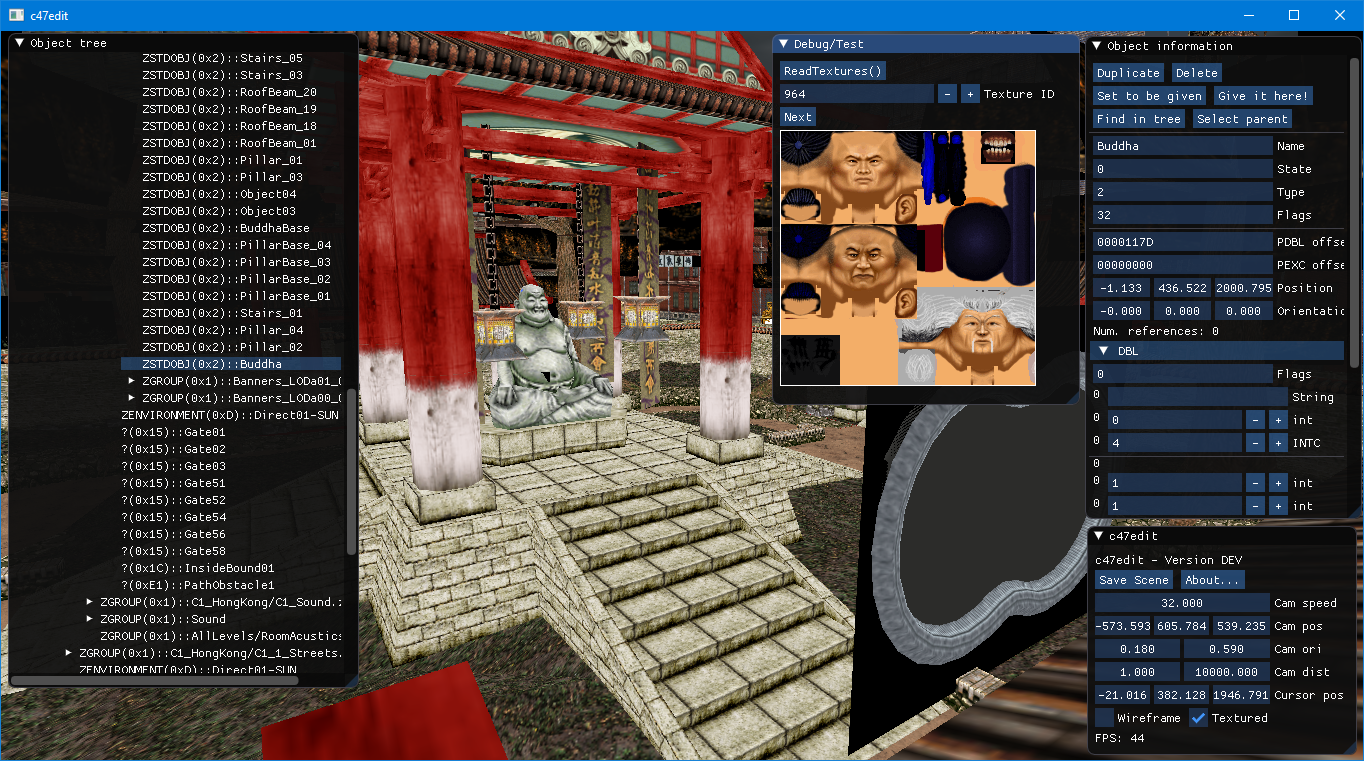
Task: Decrease Texture ID with minus button
Action: (947, 94)
